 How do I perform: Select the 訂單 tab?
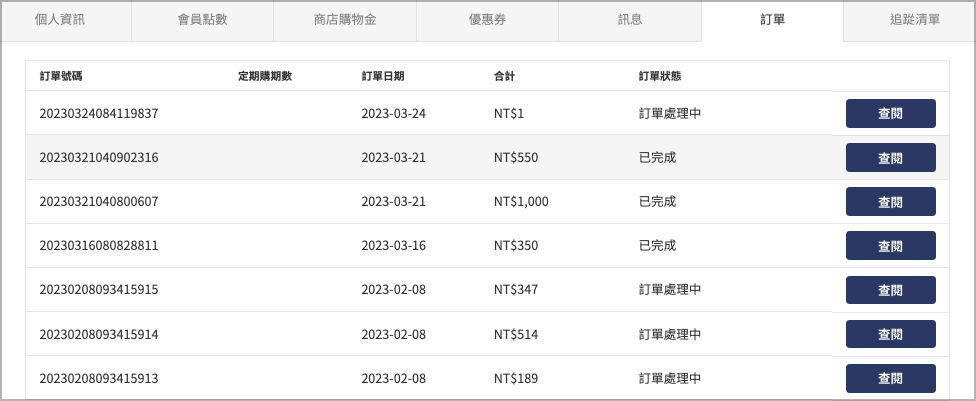[x=772, y=20]
